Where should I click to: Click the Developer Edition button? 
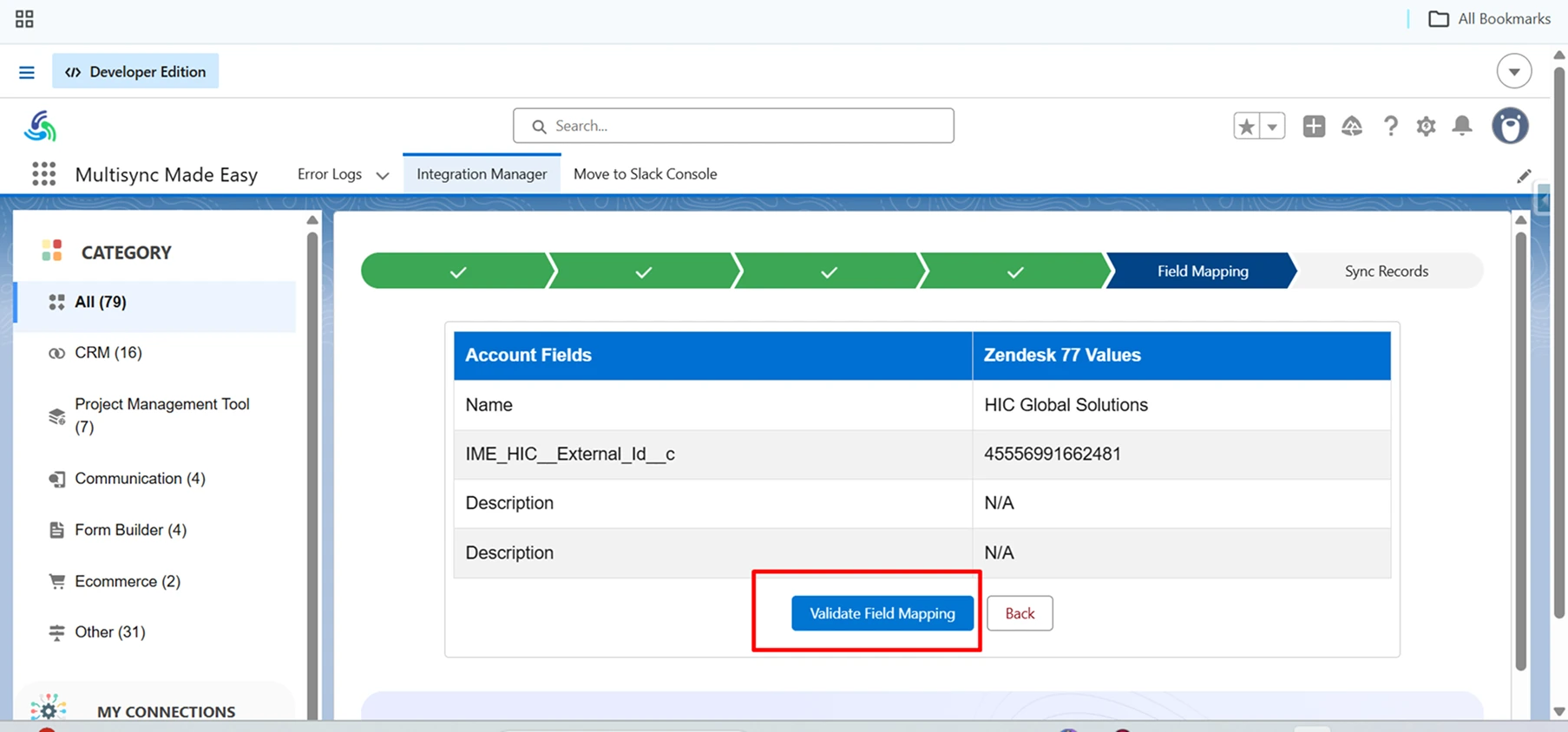135,71
